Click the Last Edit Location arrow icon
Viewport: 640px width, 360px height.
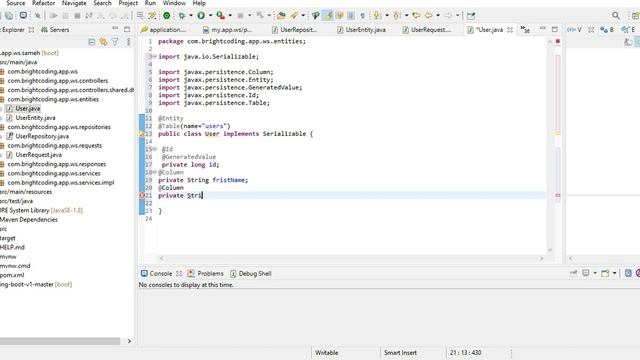[416, 16]
